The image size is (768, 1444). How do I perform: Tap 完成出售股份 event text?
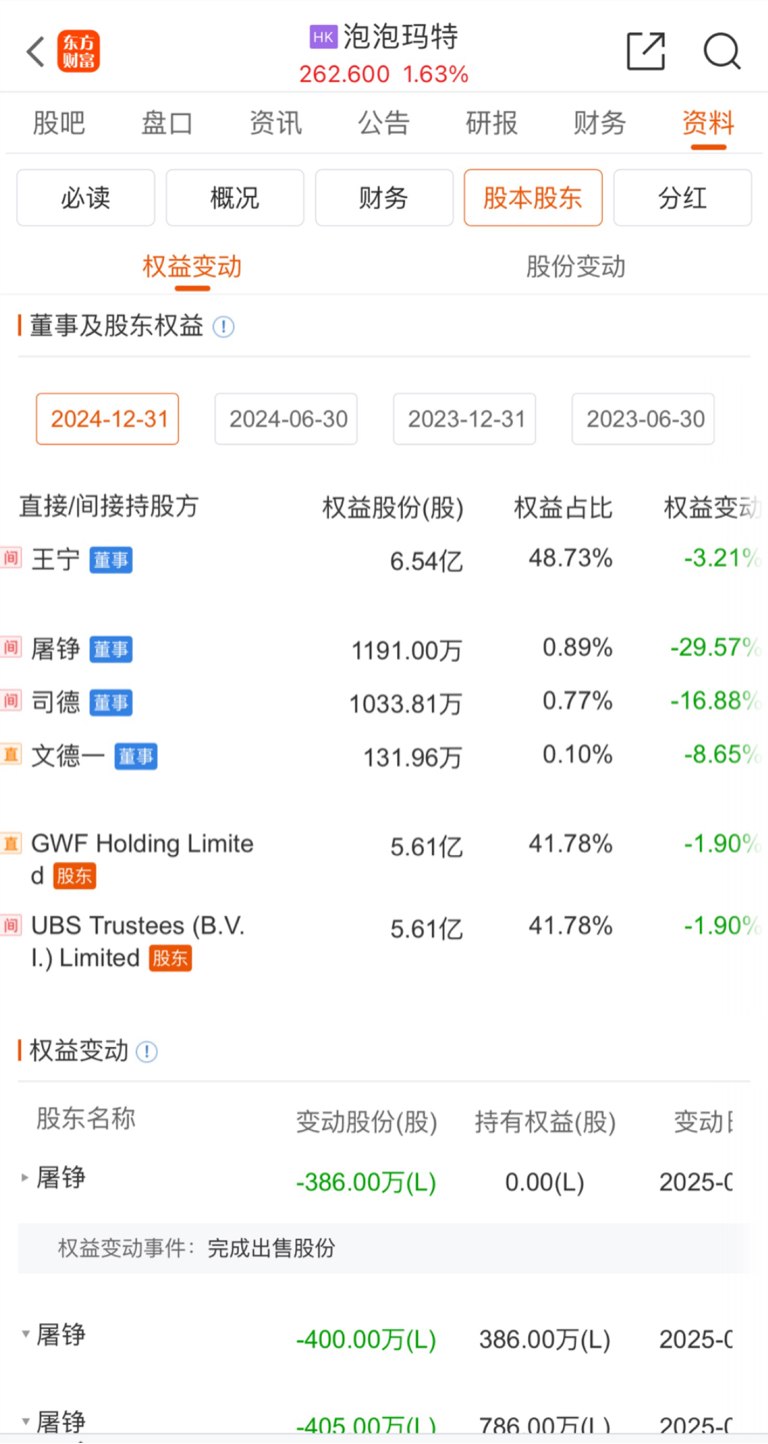pyautogui.click(x=271, y=1248)
